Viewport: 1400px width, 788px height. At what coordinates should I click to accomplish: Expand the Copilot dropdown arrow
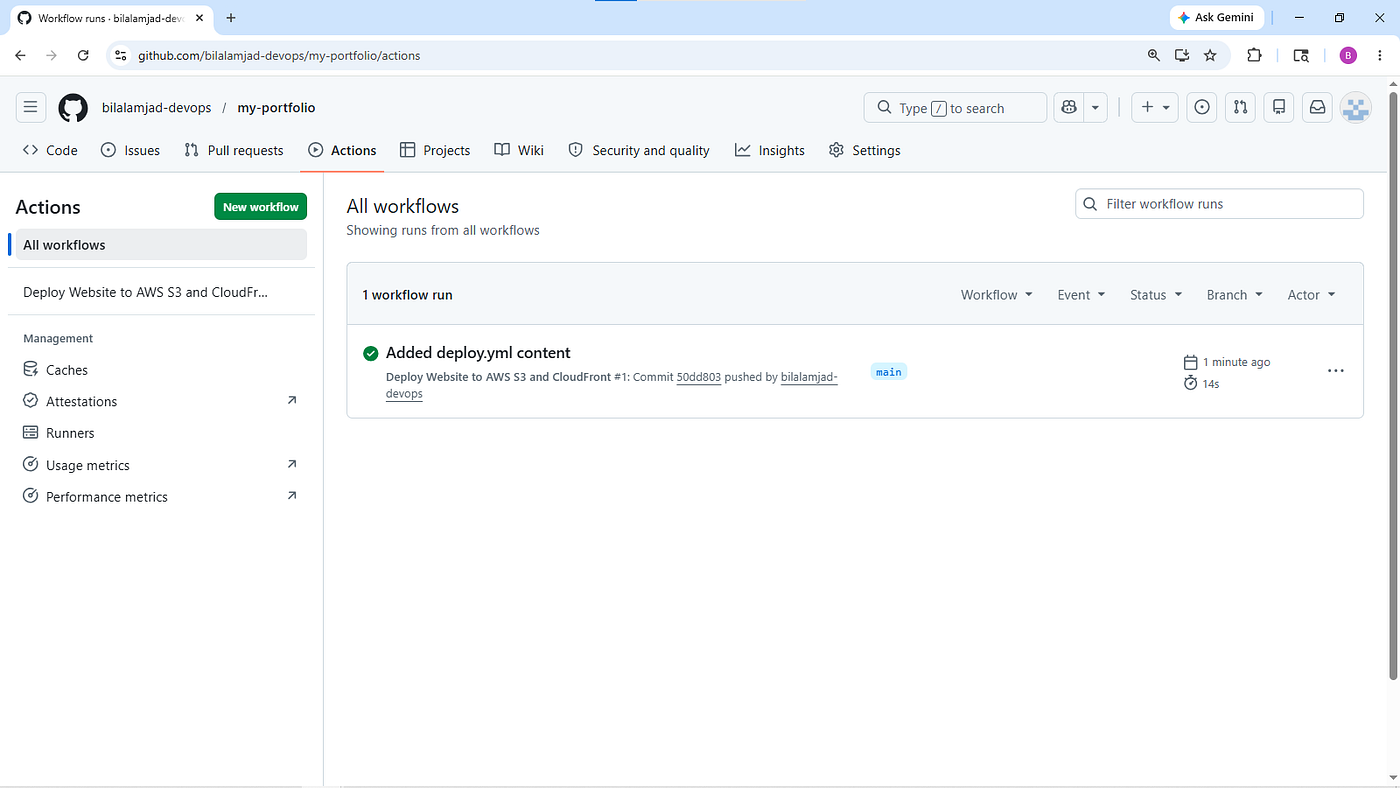[1096, 108]
